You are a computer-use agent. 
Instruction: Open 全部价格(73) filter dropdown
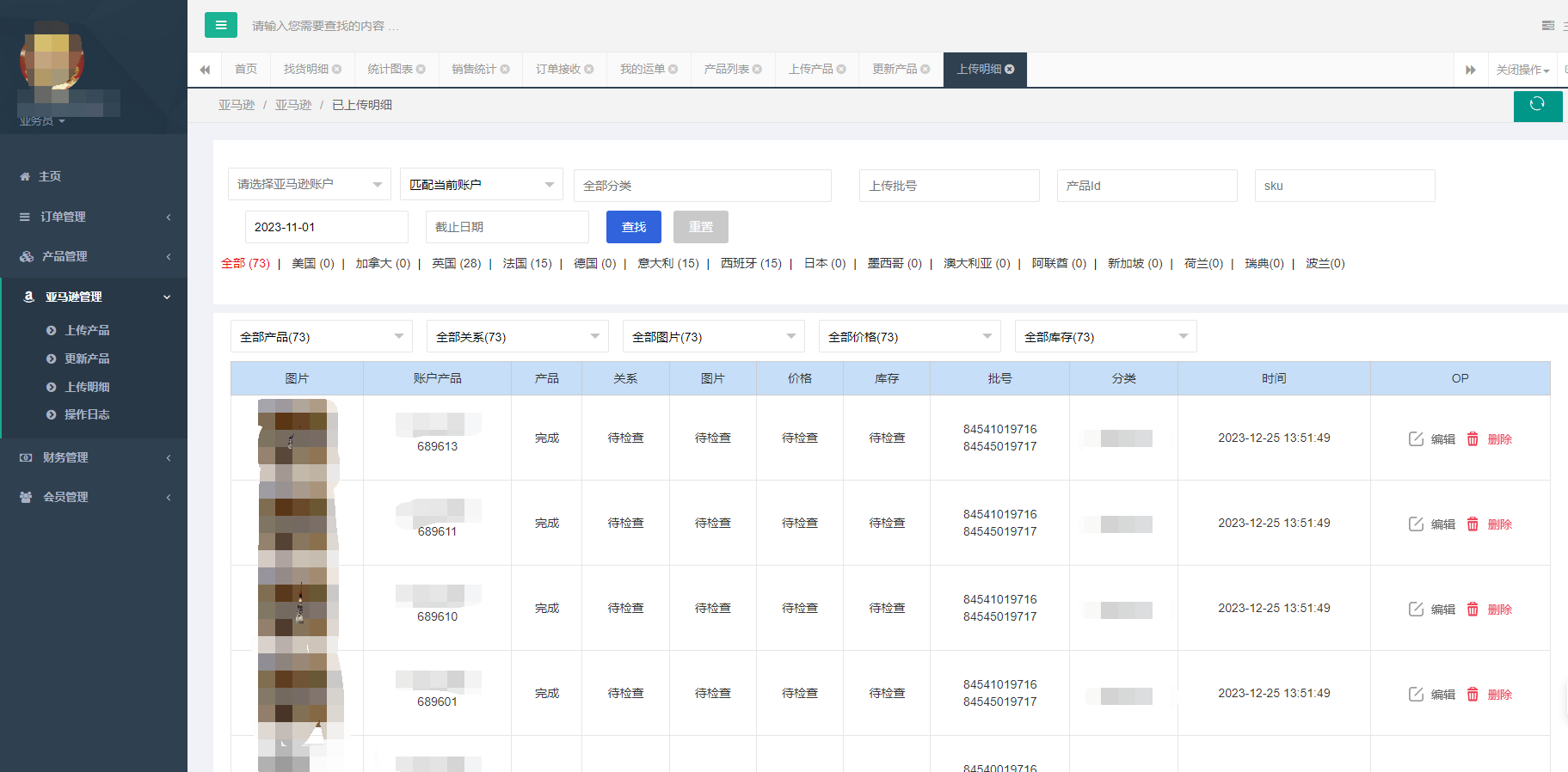pyautogui.click(x=910, y=336)
